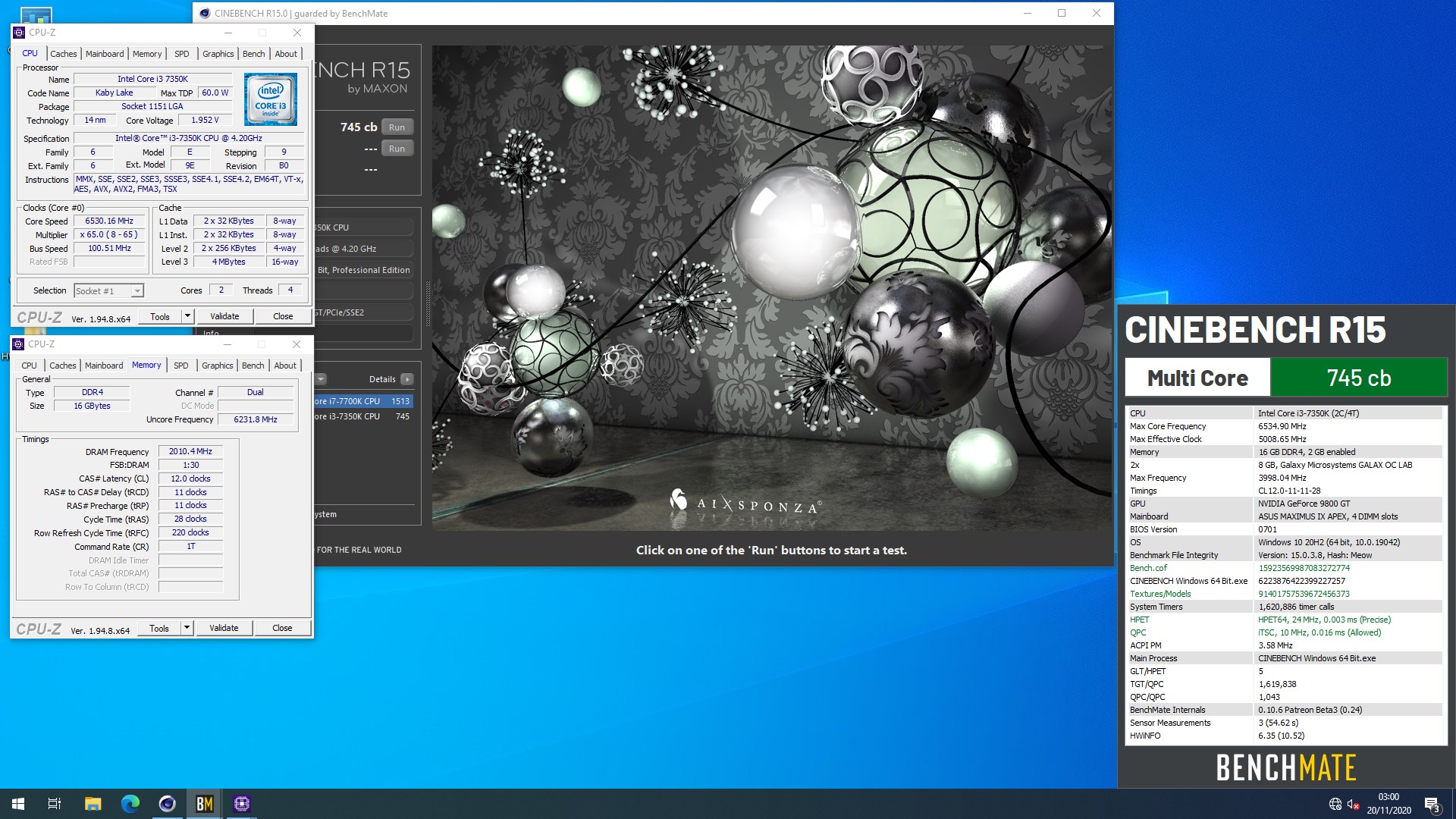
Task: Click CPU-Z title icon in lower window
Action: (x=19, y=344)
